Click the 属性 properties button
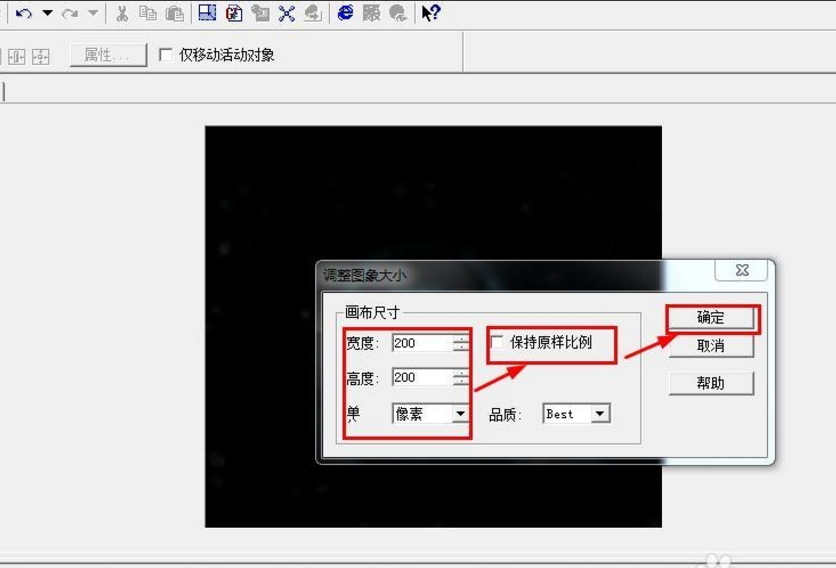The image size is (836, 568). 108,54
